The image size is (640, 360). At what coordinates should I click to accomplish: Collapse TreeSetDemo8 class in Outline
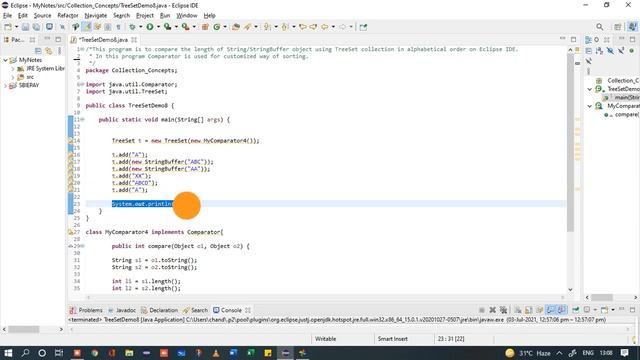[590, 89]
